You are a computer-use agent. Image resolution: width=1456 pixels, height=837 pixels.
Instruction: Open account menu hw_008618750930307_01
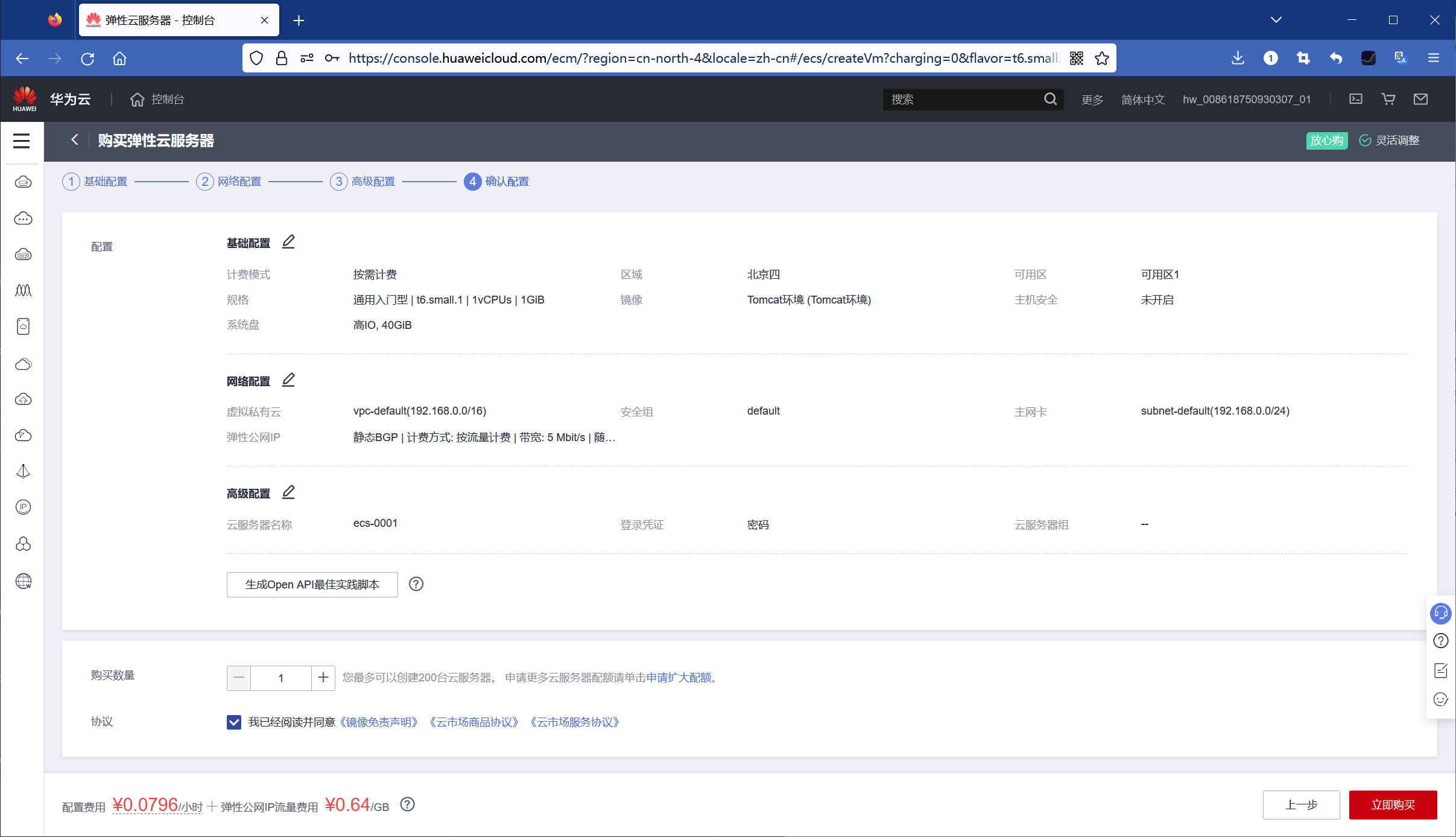coord(1246,100)
